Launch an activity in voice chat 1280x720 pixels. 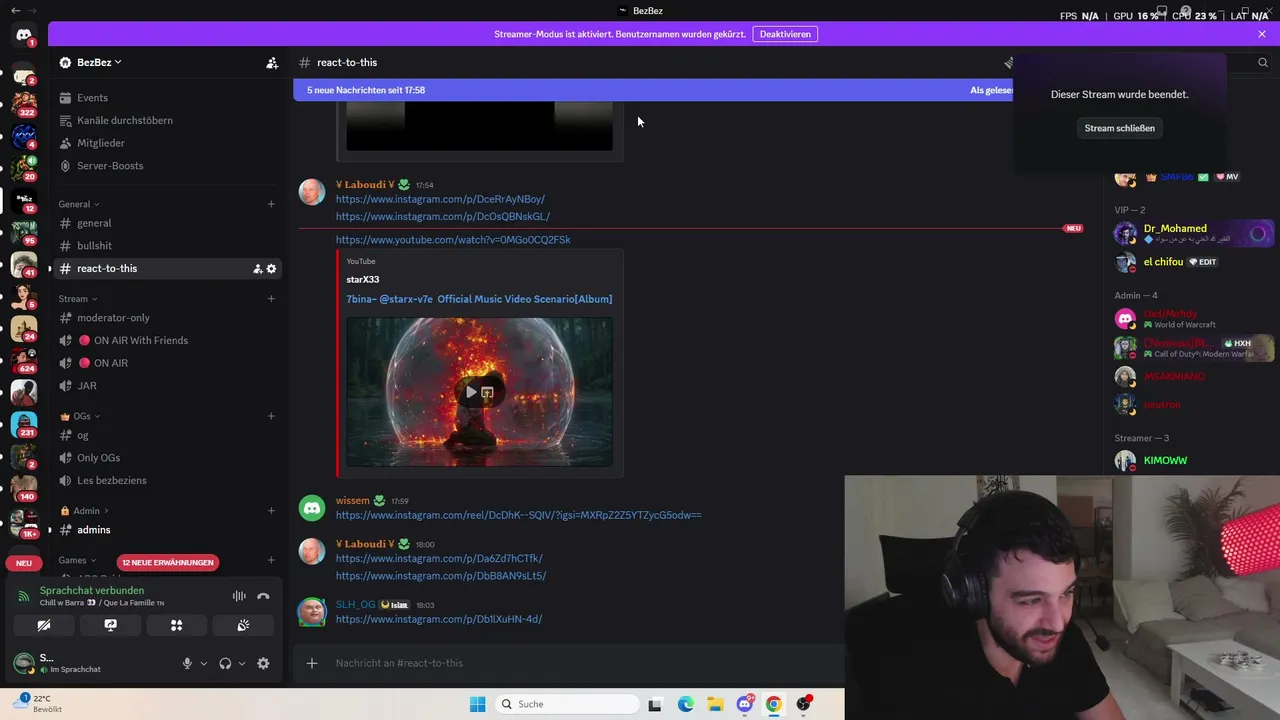click(176, 625)
